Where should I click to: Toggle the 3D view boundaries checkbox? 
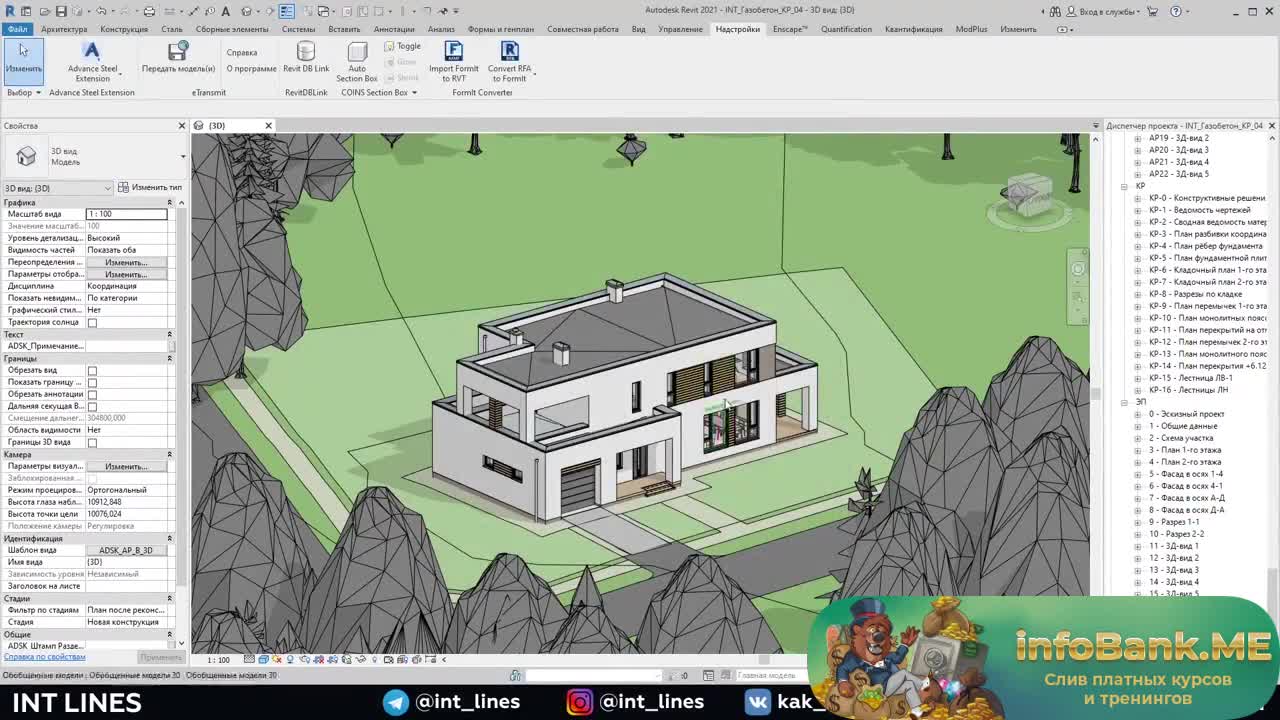click(92, 443)
